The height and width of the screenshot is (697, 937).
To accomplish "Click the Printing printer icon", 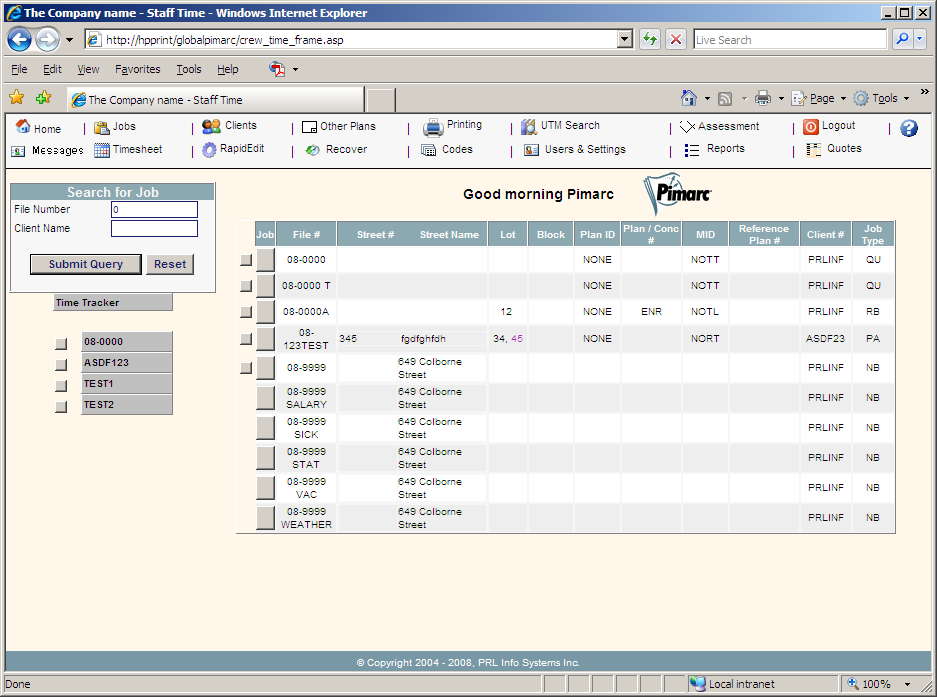I will point(433,127).
